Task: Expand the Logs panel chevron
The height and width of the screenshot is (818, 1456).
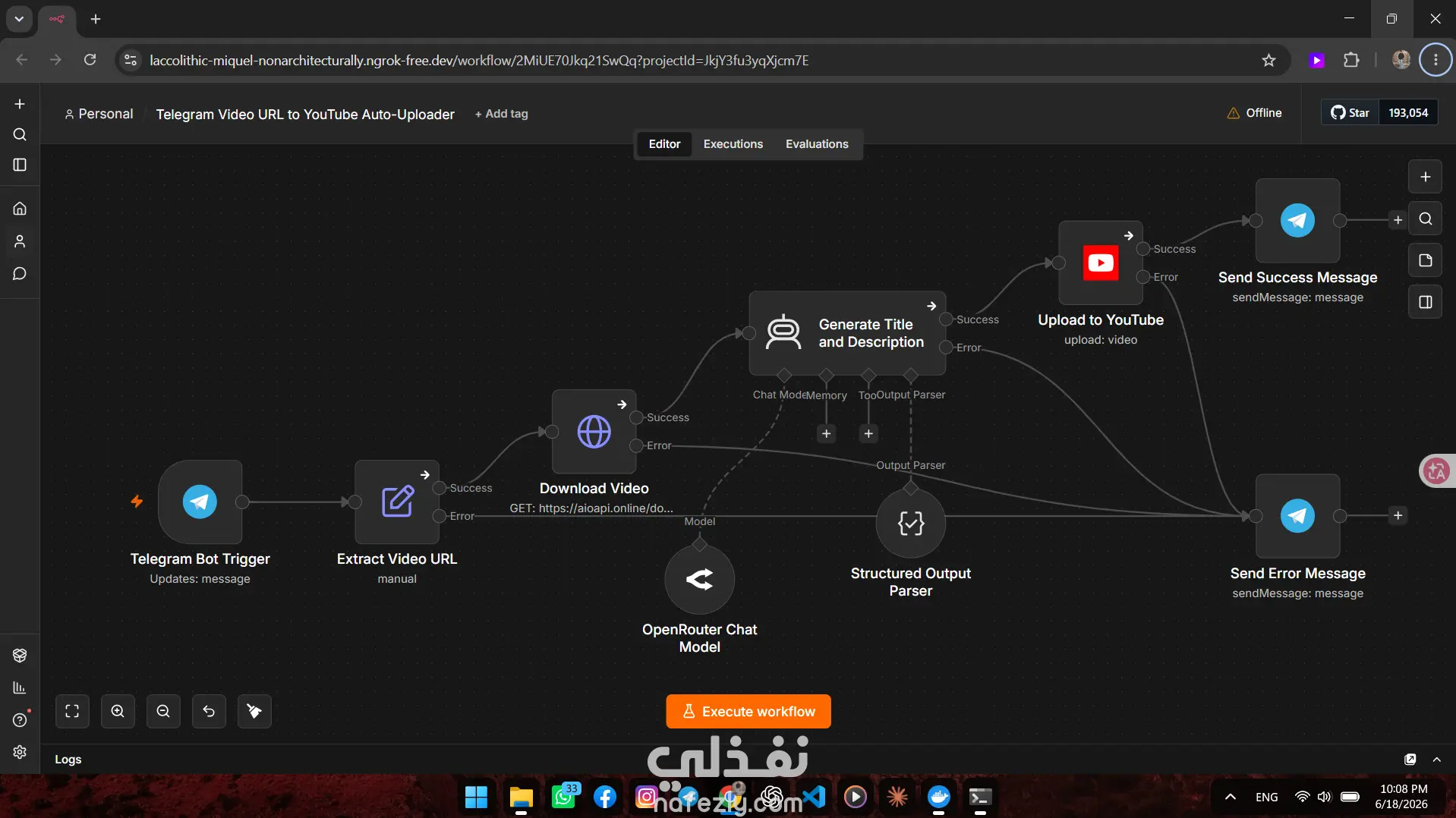Action: coord(1436,760)
